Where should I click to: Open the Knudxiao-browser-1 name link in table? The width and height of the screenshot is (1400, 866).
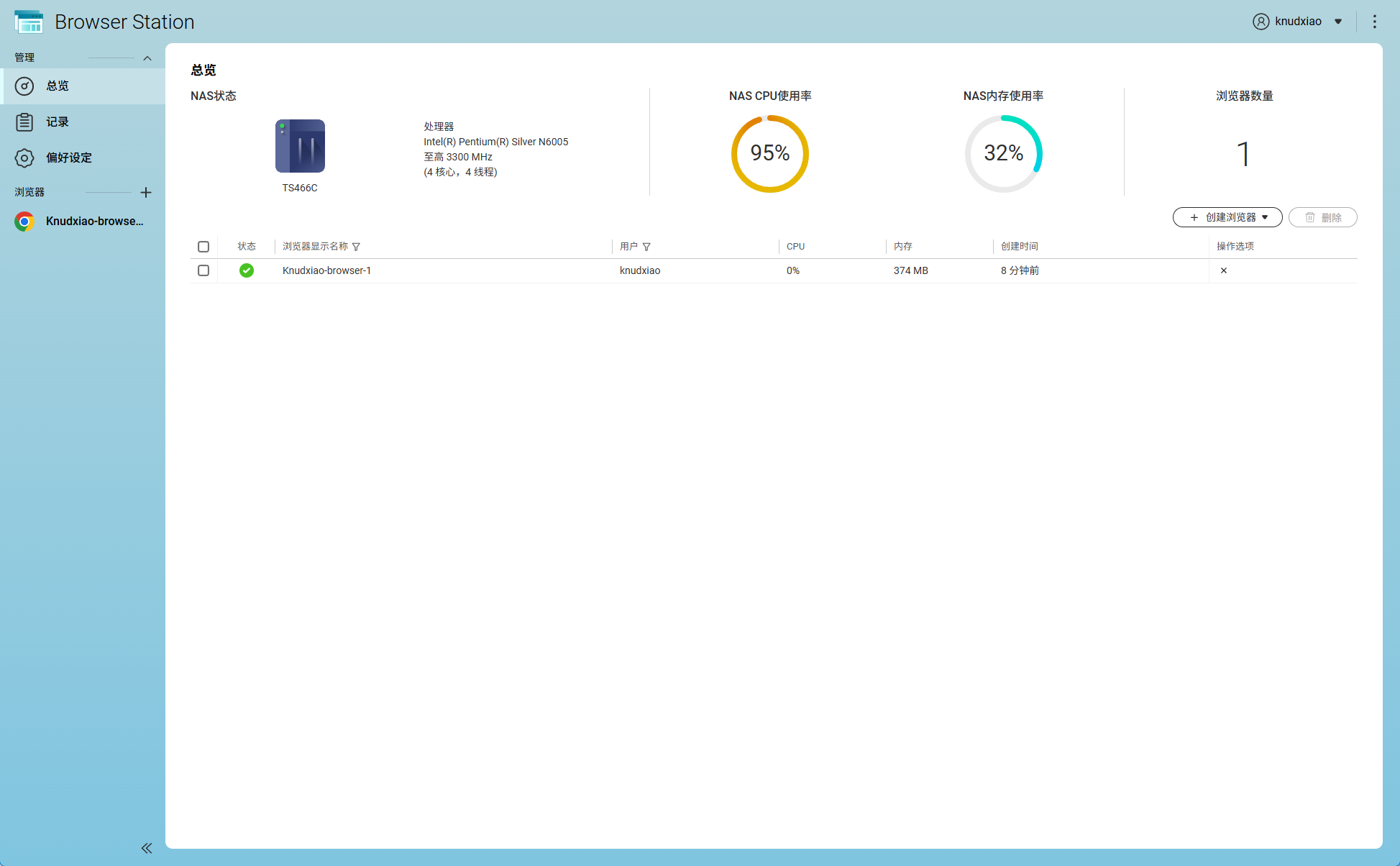[326, 270]
